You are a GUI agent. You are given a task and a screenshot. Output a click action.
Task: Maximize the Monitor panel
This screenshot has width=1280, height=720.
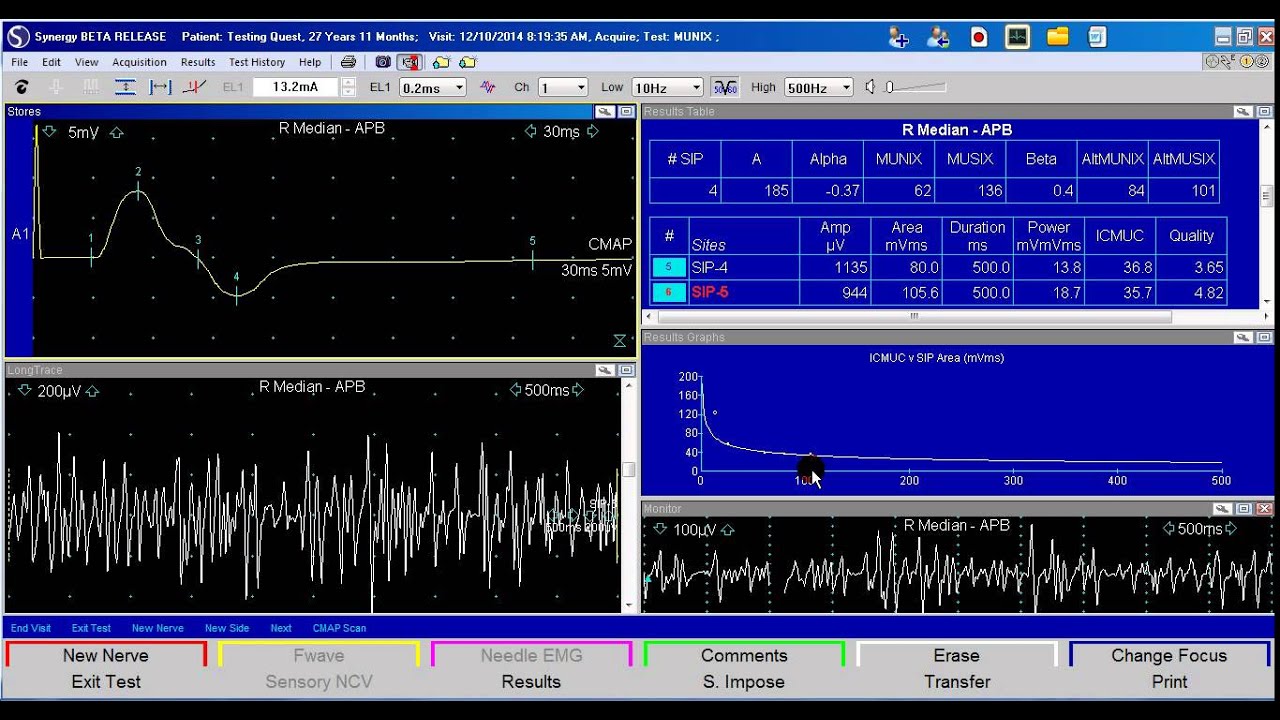[x=1244, y=509]
